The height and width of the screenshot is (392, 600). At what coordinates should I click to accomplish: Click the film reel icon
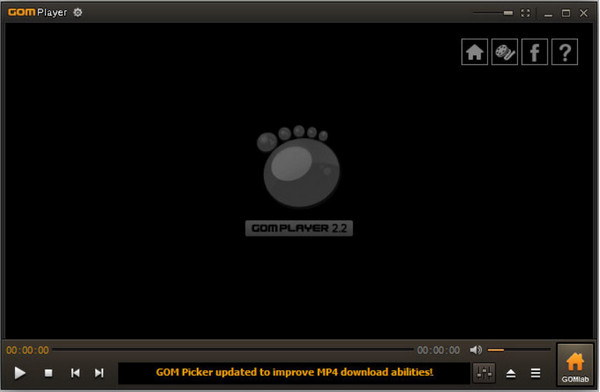(505, 52)
